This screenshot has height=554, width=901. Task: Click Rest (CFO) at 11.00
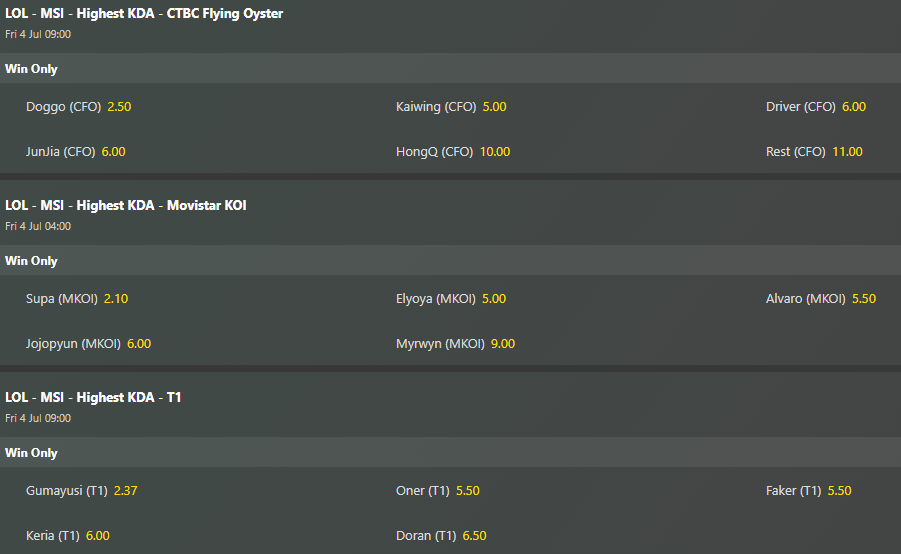(814, 152)
